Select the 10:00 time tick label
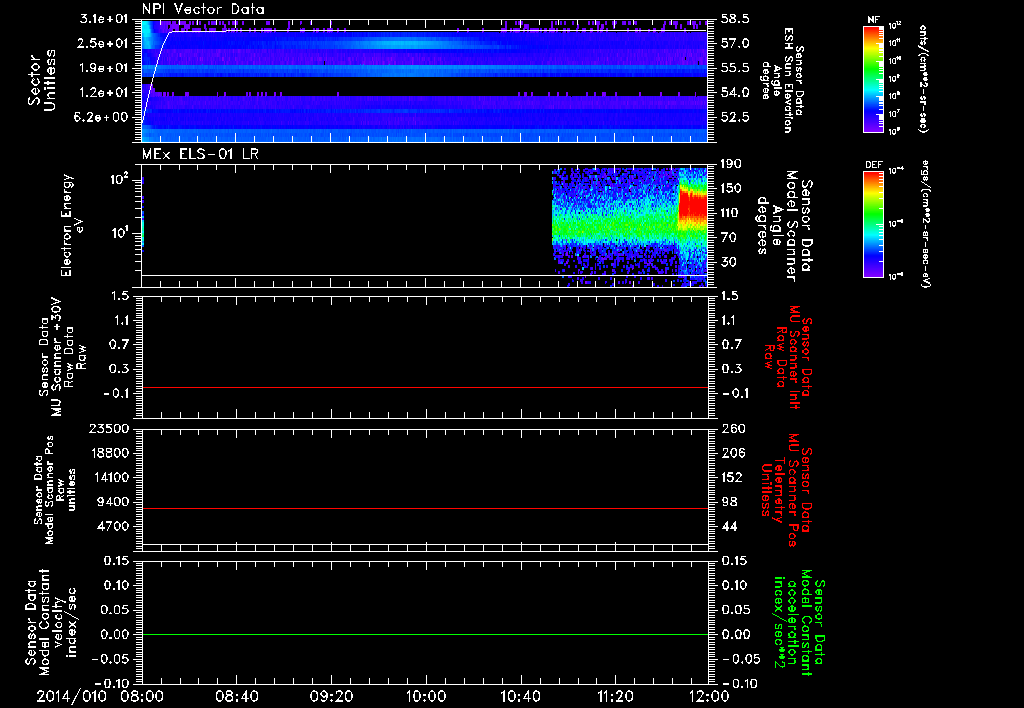 426,695
